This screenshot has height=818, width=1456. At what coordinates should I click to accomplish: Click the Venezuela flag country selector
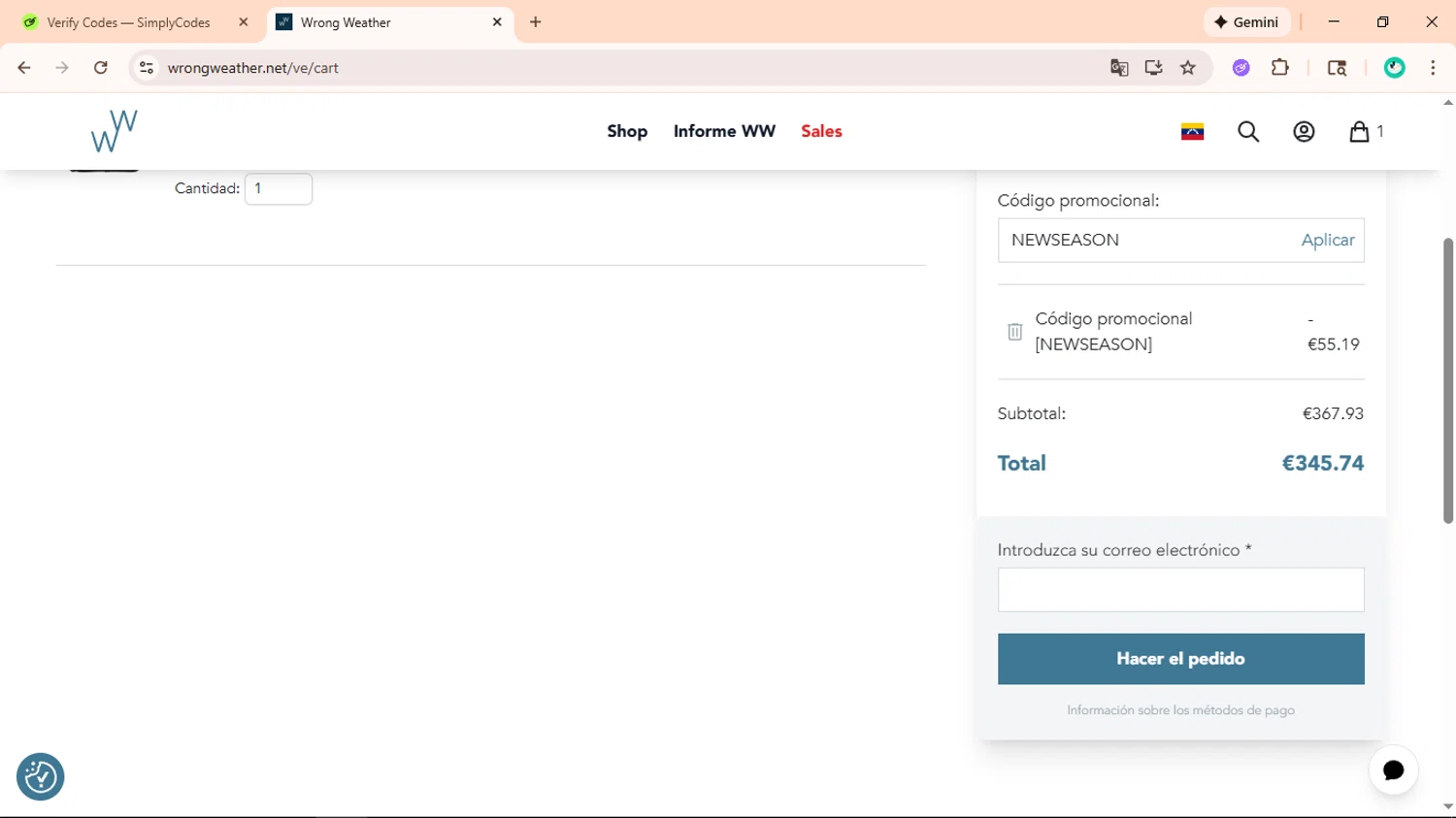(1192, 132)
